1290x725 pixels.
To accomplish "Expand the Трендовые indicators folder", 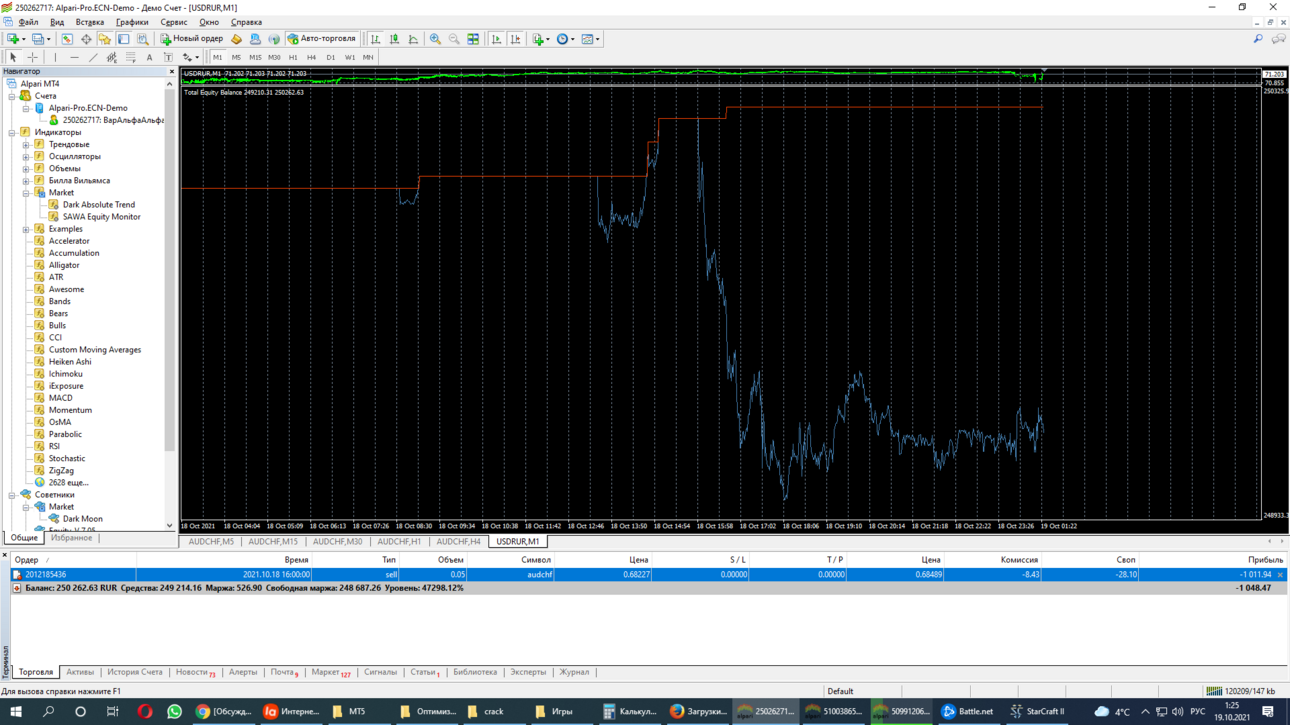I will 26,144.
